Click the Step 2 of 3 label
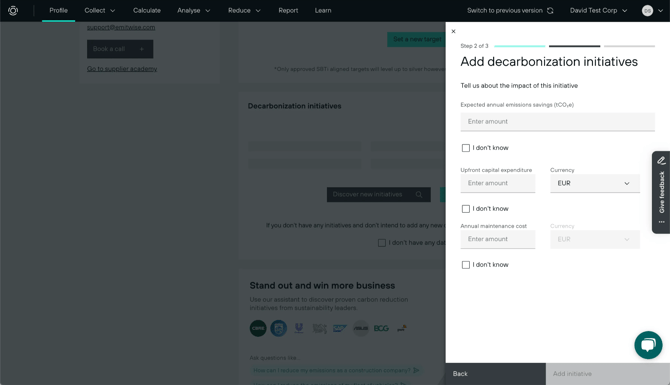Image resolution: width=670 pixels, height=385 pixels. [x=474, y=46]
